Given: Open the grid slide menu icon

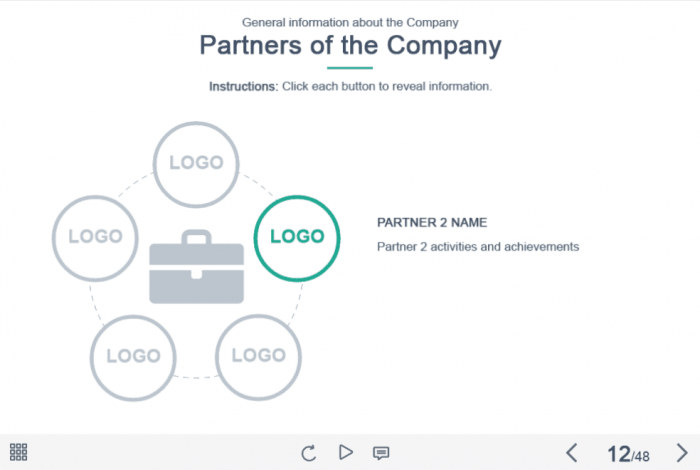Looking at the screenshot, I should click(x=18, y=452).
